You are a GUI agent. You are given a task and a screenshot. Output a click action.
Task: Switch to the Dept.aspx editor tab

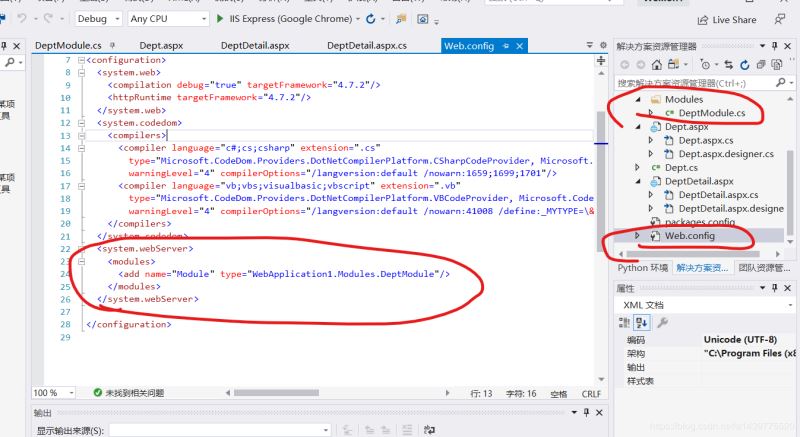(x=161, y=46)
